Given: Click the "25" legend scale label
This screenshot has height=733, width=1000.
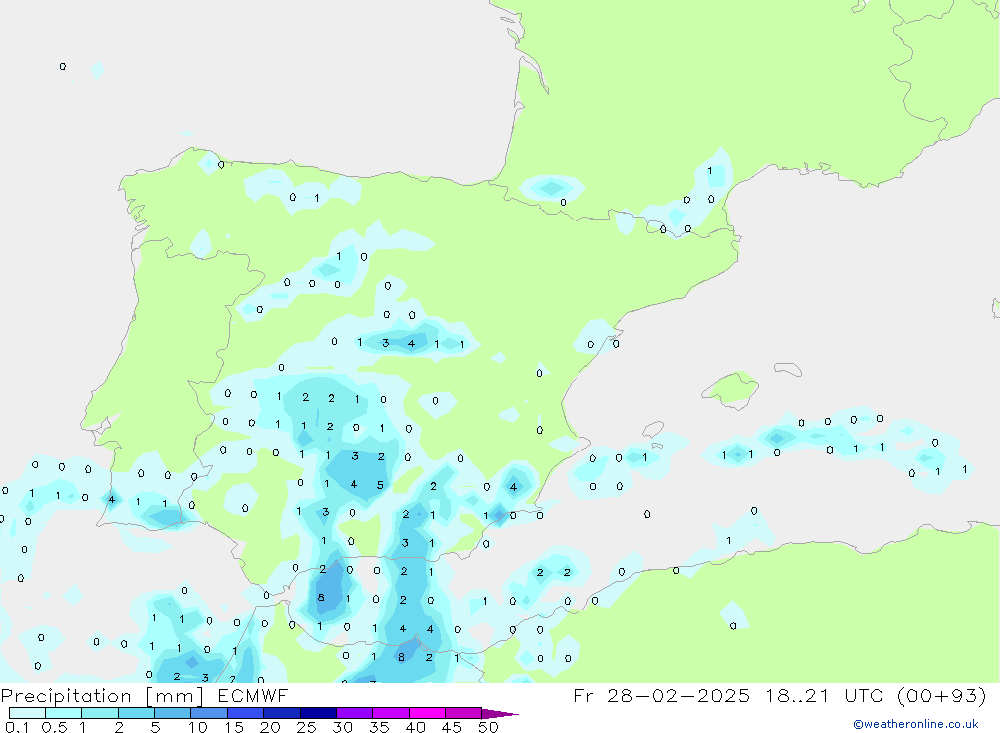Looking at the screenshot, I should coord(306,727).
